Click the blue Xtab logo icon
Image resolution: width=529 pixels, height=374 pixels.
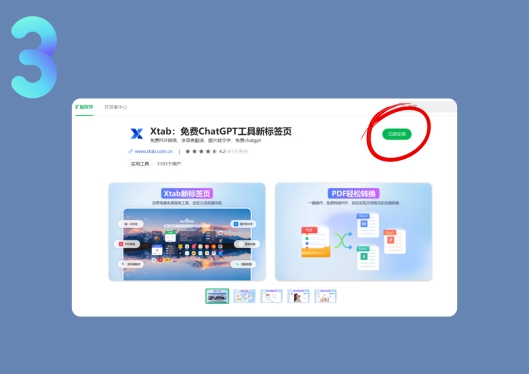[x=137, y=134]
